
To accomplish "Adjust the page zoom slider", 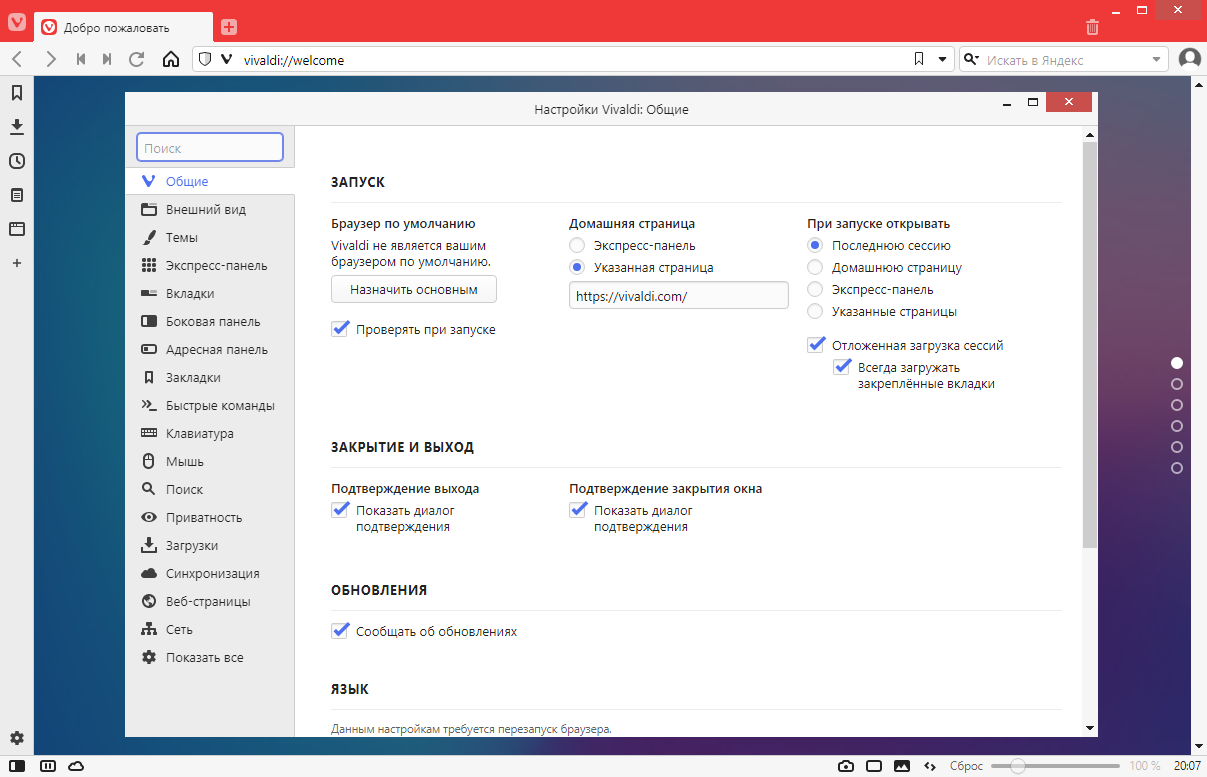I will (x=1018, y=766).
